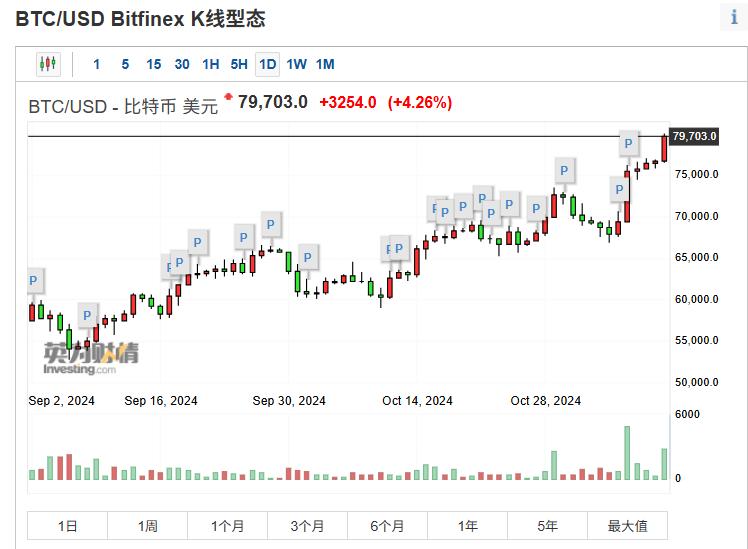The width and height of the screenshot is (748, 549).
Task: Set range to 最大值
Action: (627, 526)
